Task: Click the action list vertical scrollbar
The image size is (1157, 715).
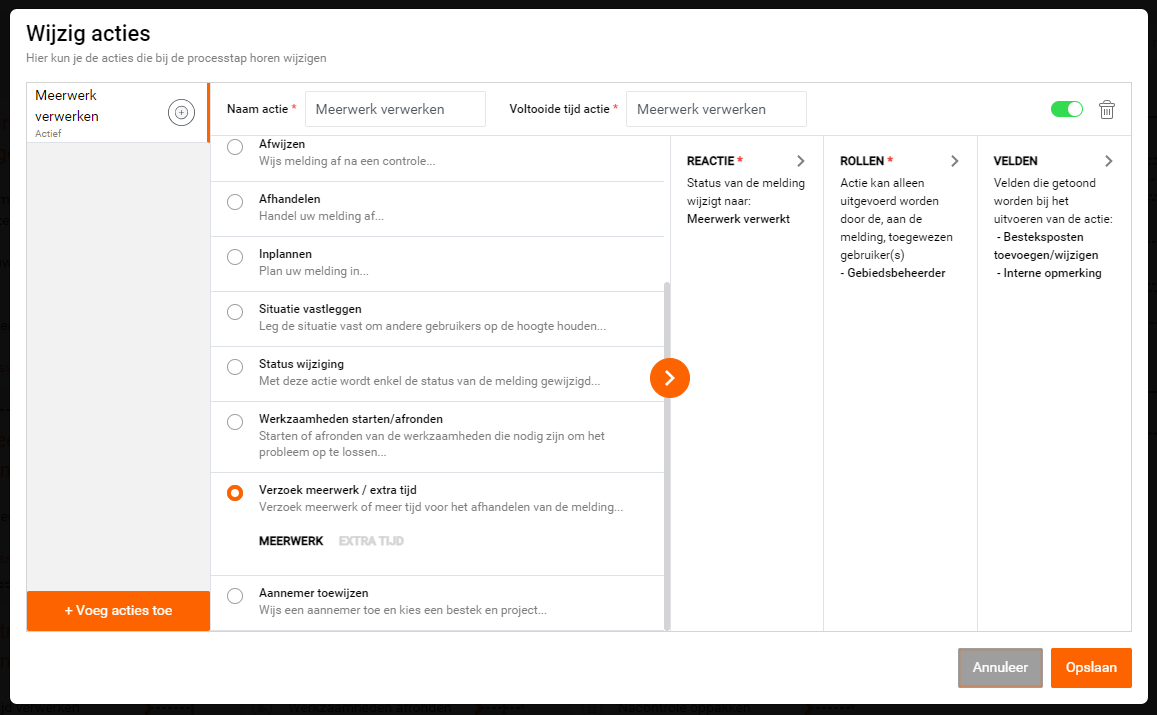Action: point(667,456)
